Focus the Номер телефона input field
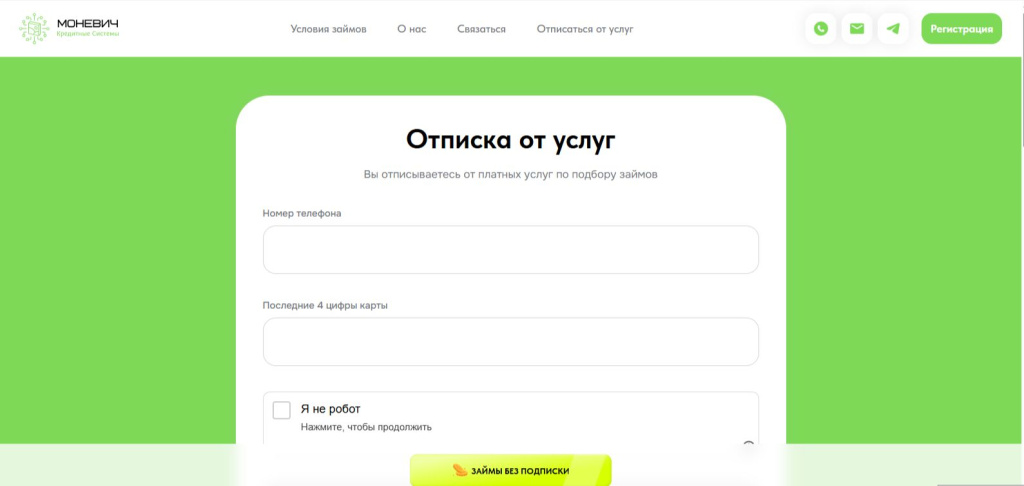The image size is (1024, 486). [511, 250]
